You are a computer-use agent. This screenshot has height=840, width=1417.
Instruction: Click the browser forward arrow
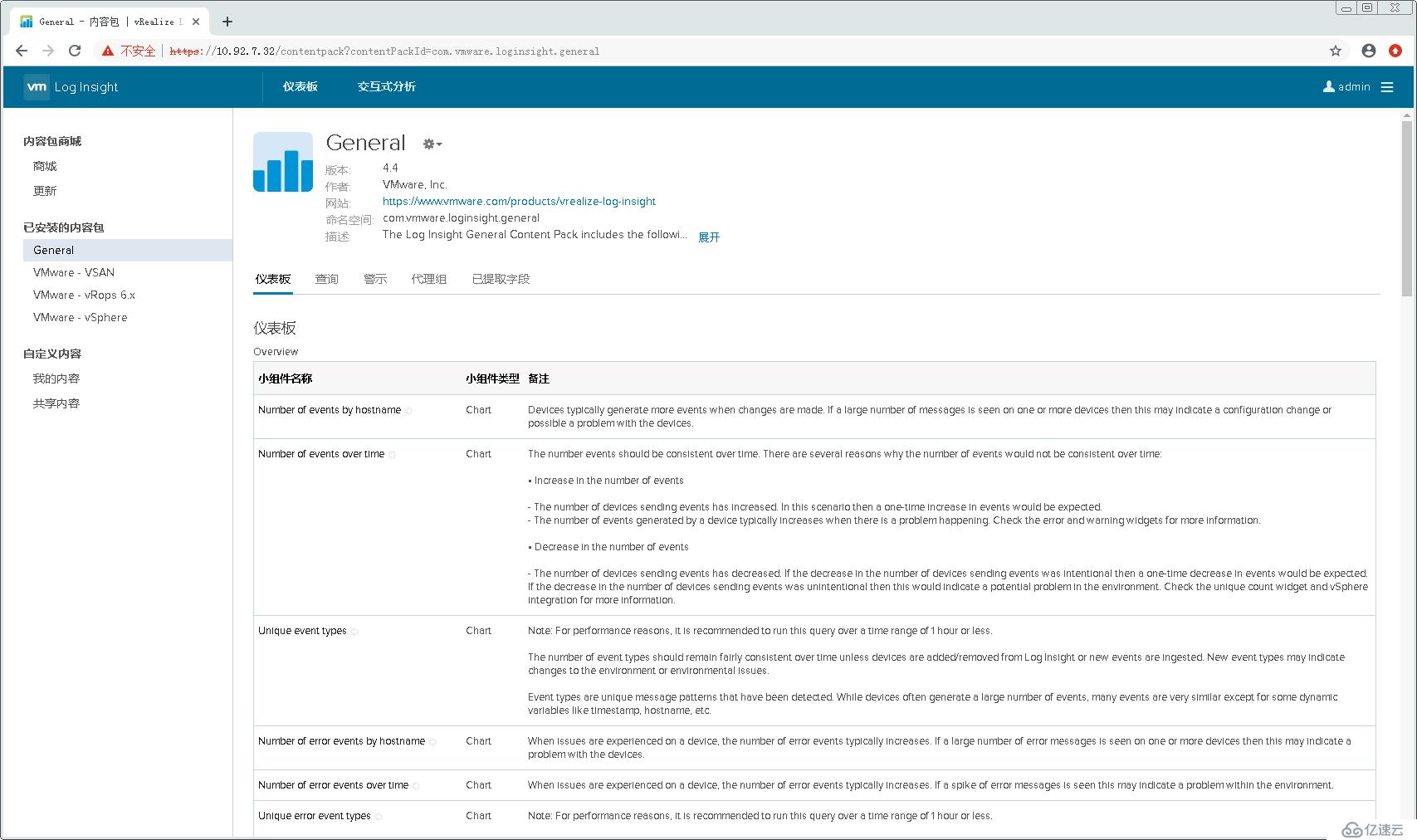click(48, 51)
